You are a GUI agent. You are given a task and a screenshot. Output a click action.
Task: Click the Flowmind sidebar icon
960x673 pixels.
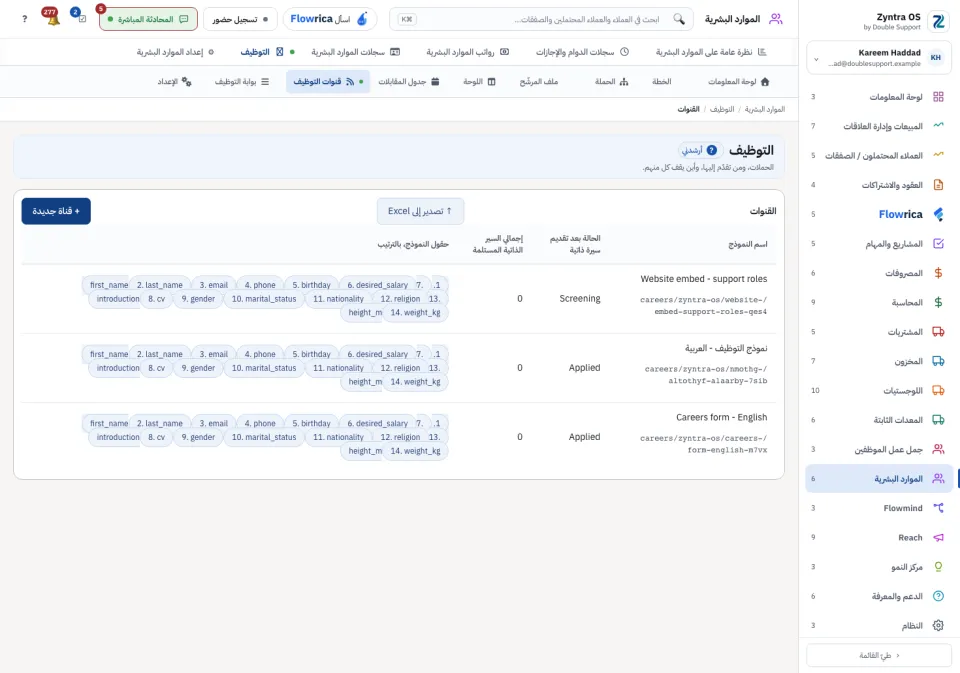[938, 508]
